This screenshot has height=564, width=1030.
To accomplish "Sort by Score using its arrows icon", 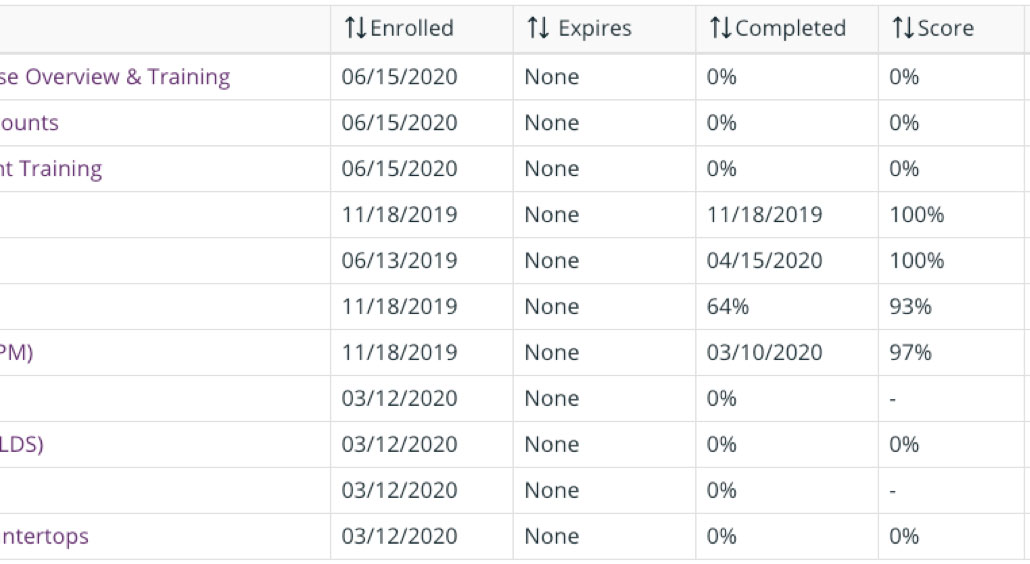I will coord(902,29).
